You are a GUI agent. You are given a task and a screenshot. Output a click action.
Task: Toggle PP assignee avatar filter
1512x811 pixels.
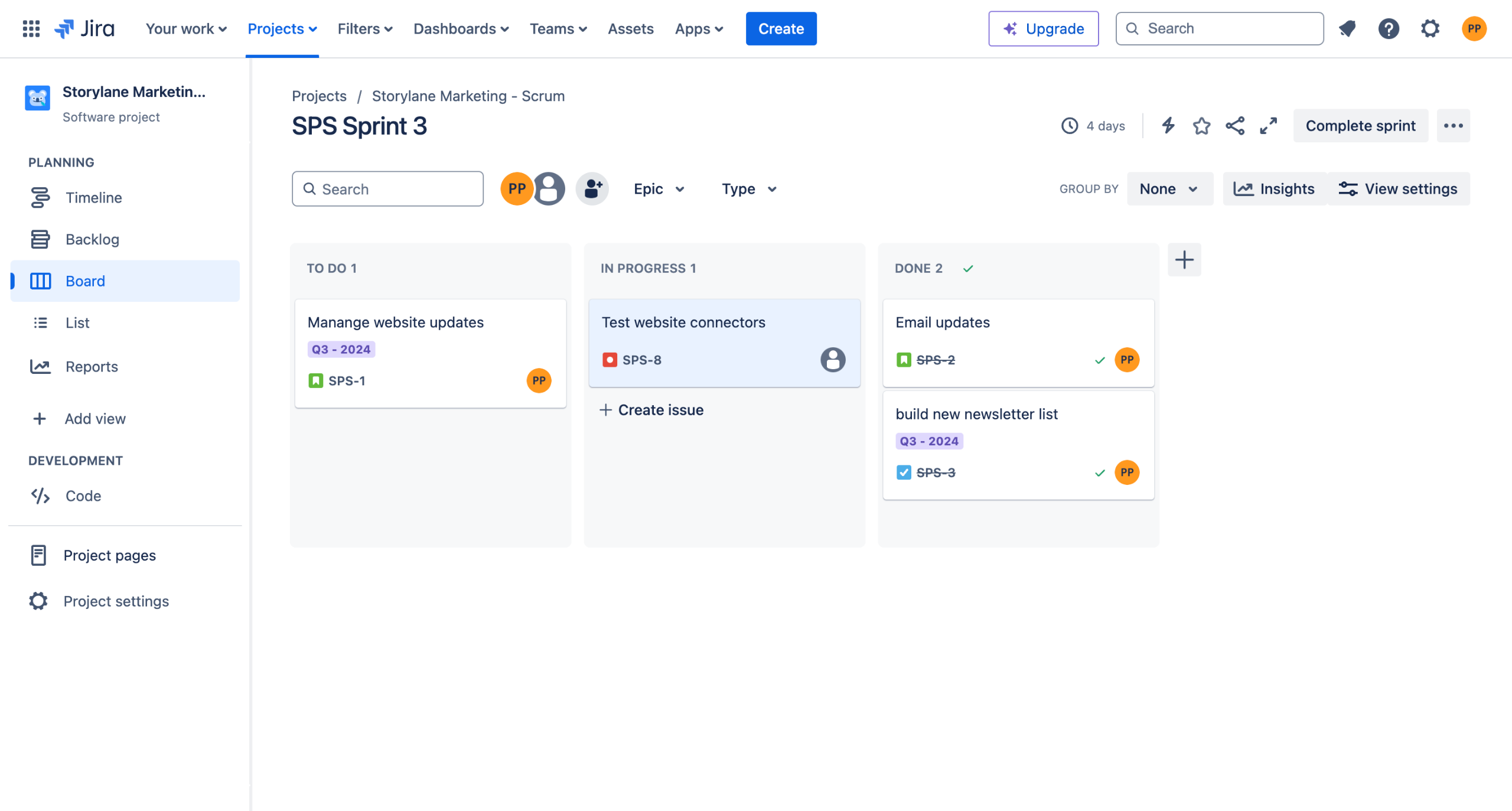pos(516,189)
